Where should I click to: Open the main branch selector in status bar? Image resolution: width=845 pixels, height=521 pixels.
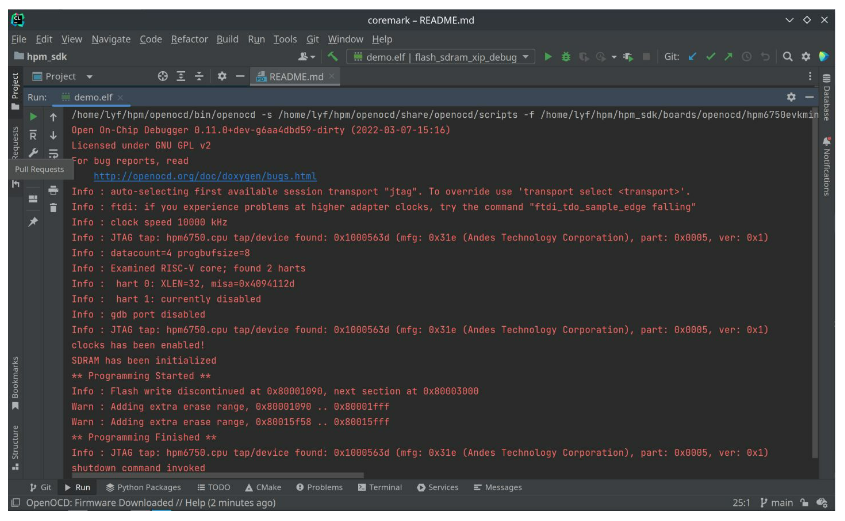point(782,503)
